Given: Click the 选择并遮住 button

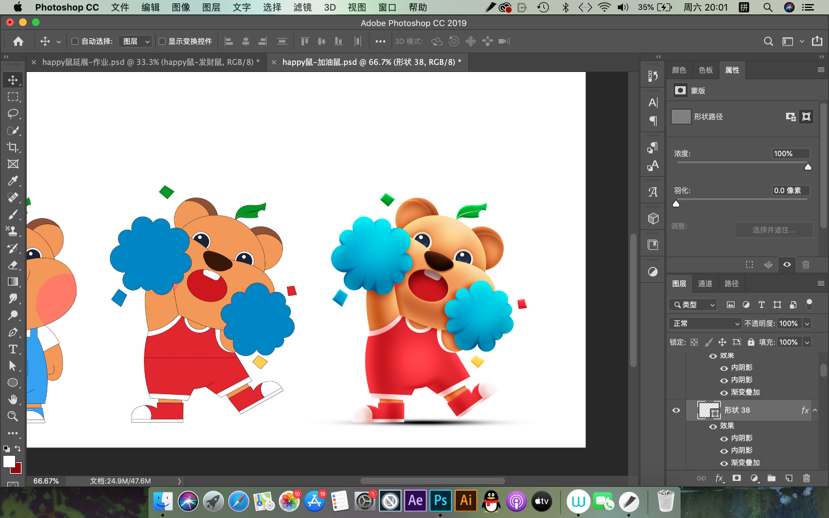Looking at the screenshot, I should (773, 230).
